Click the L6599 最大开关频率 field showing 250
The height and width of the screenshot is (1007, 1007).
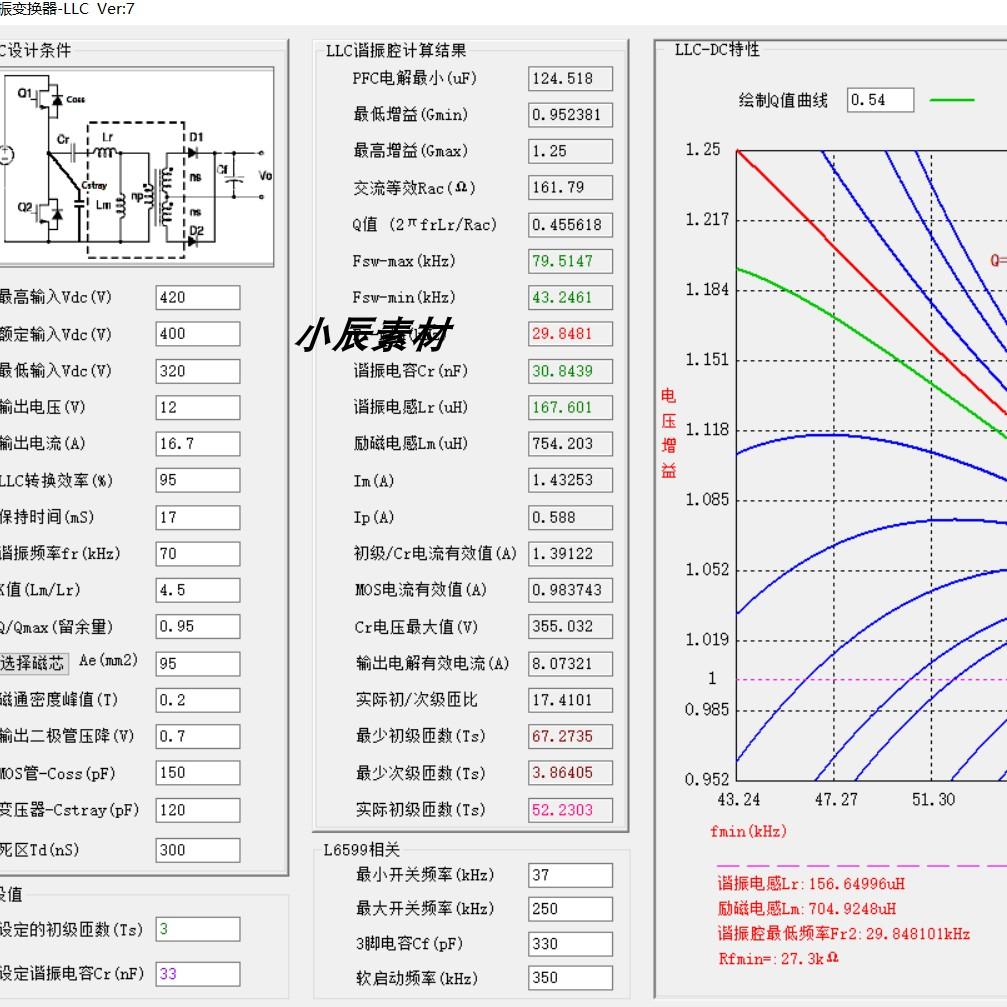pyautogui.click(x=570, y=909)
